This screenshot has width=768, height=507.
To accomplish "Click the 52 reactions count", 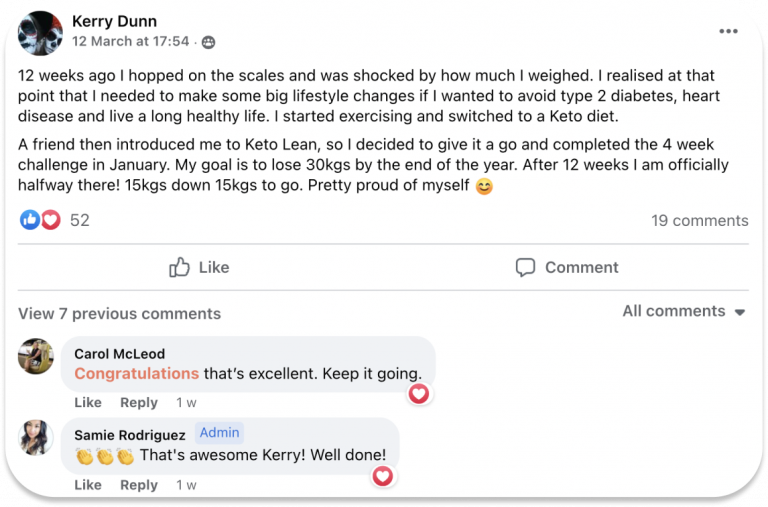I will 79,220.
